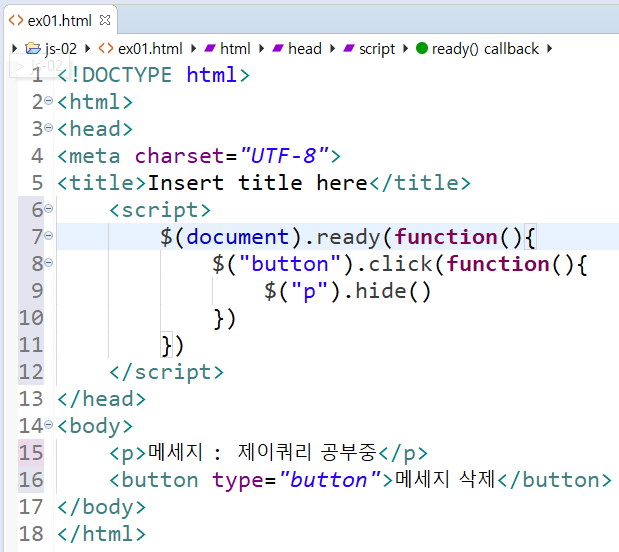The image size is (619, 552).
Task: Click the "button" selector string on line 8
Action: click(290, 264)
